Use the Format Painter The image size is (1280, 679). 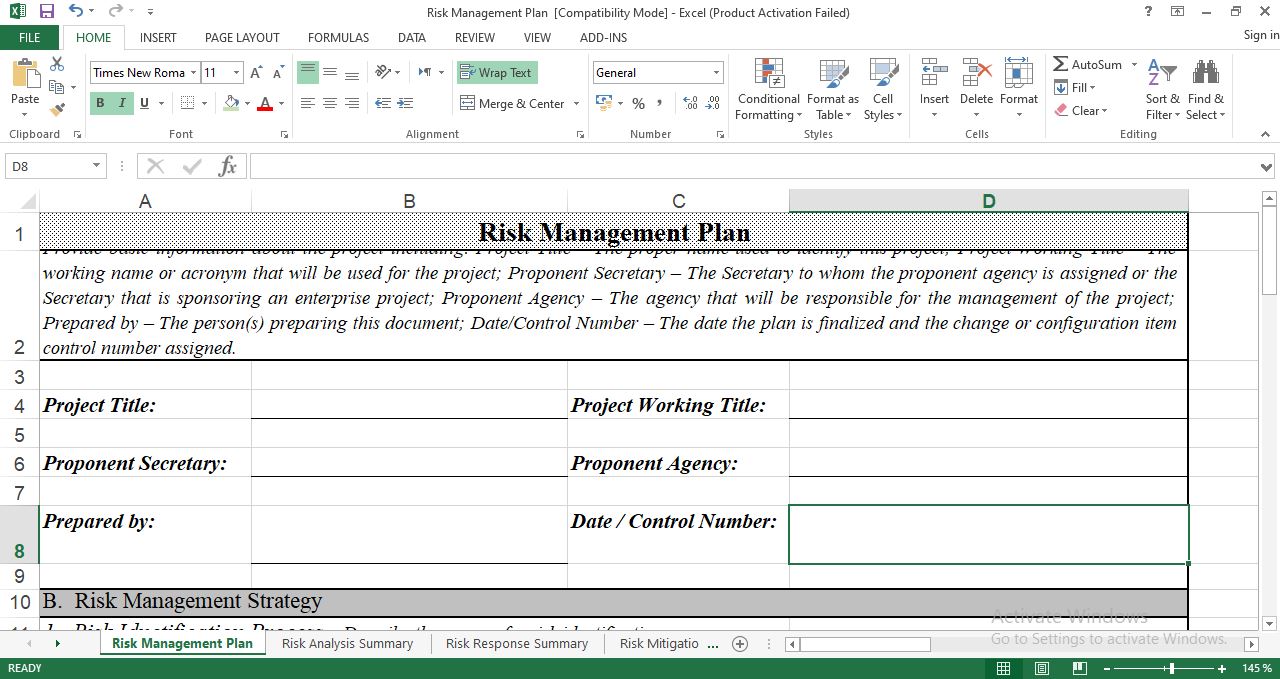pyautogui.click(x=58, y=109)
